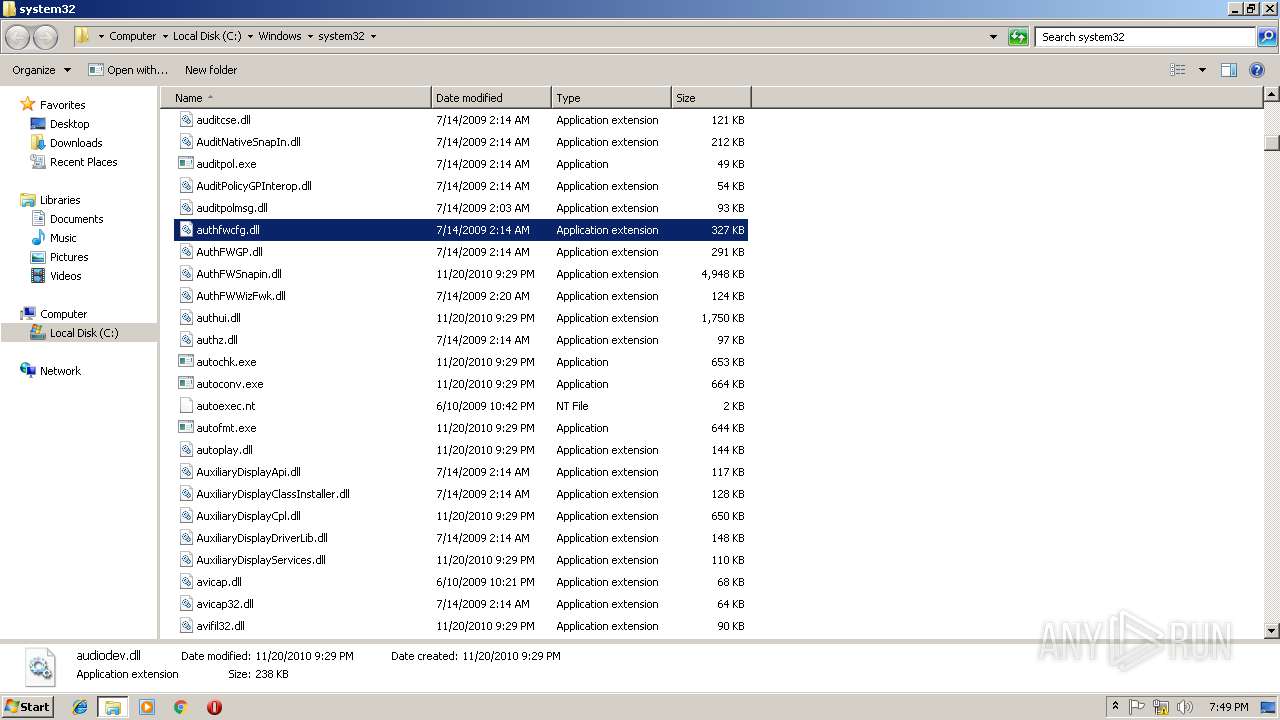Click Internet Explorer taskbar icon
This screenshot has height=720, width=1280.
point(80,707)
